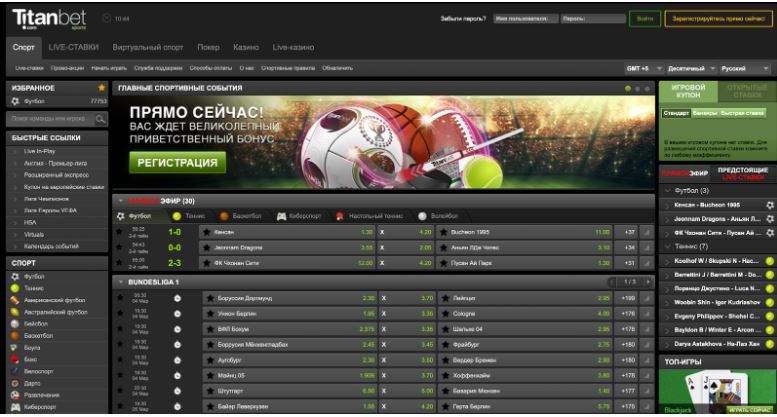Open the Десятичный odds format dropdown

point(692,67)
